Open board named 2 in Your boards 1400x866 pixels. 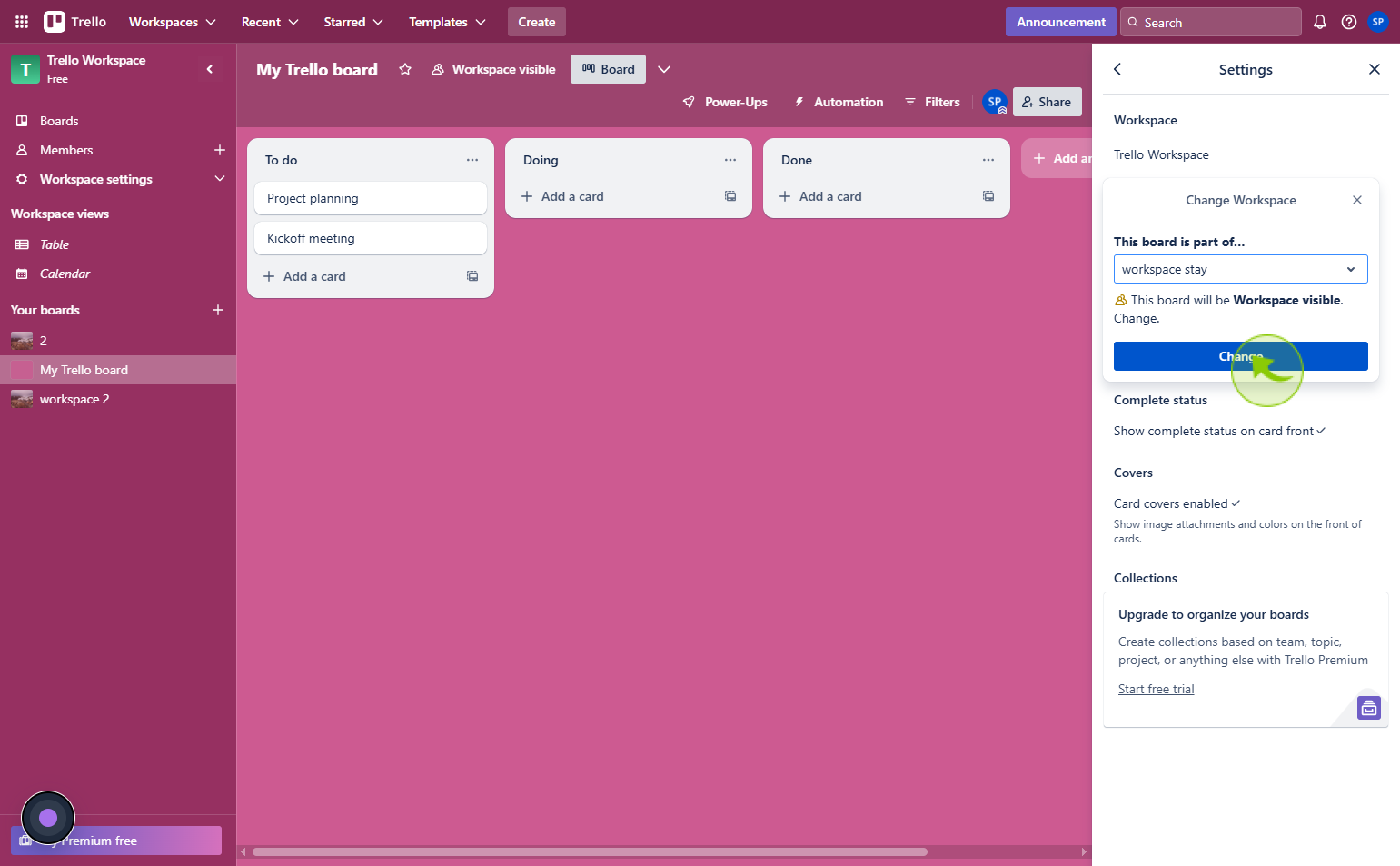pyautogui.click(x=118, y=341)
